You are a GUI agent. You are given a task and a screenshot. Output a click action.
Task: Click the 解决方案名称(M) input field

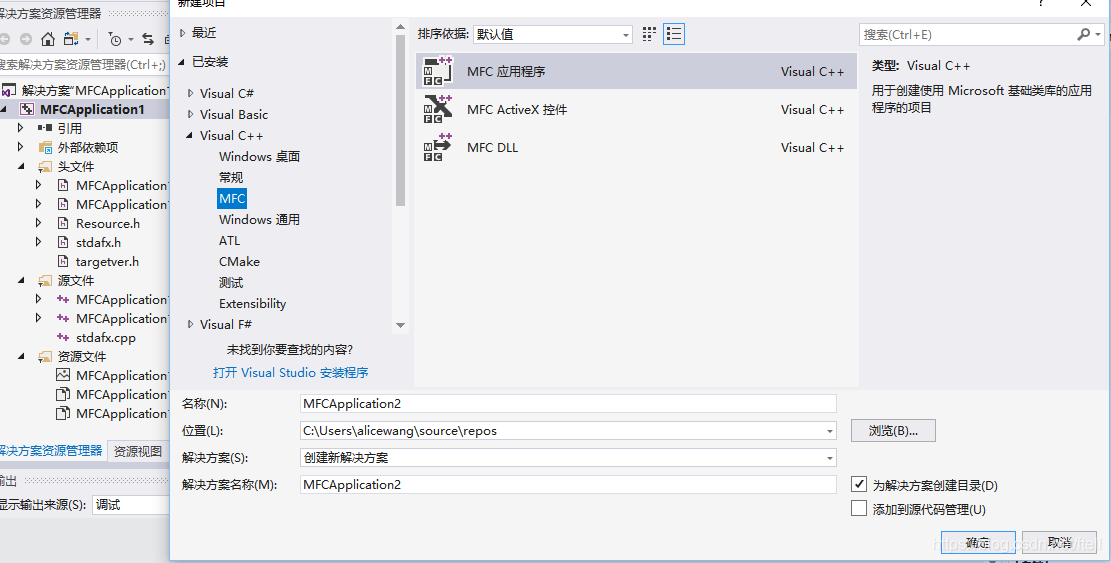(x=568, y=484)
